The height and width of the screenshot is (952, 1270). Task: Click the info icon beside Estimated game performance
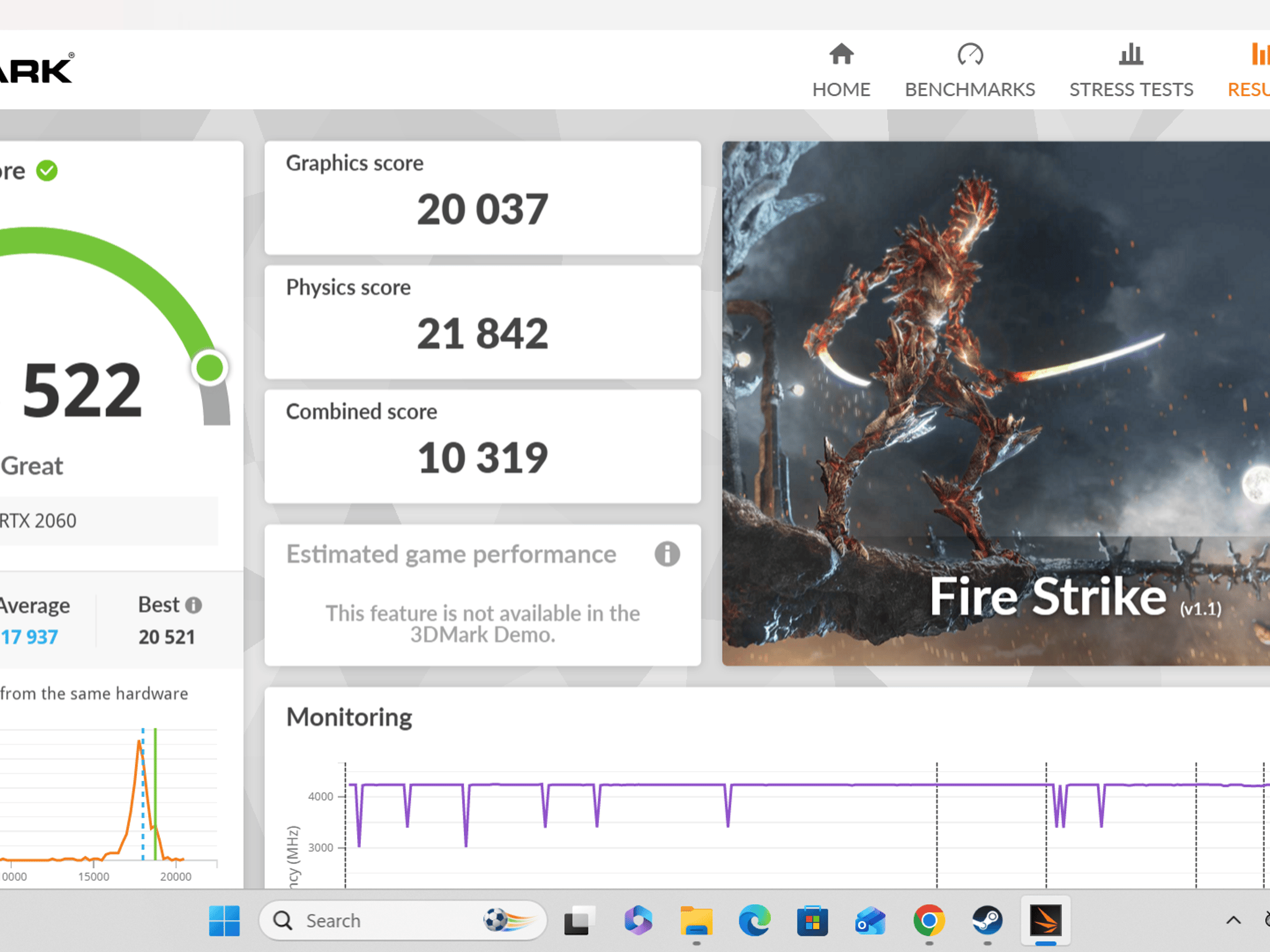click(667, 554)
